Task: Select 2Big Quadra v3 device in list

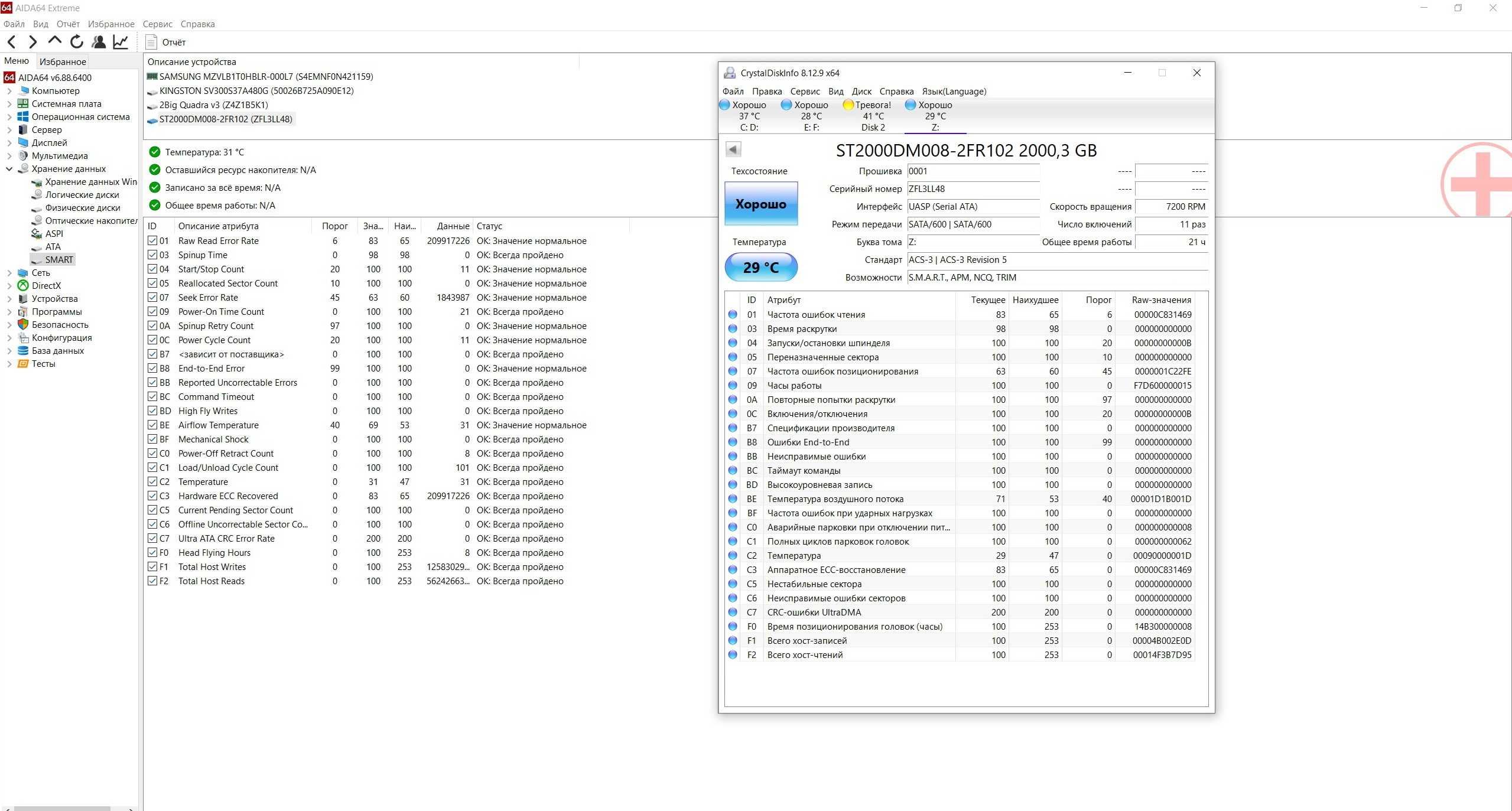Action: [x=213, y=105]
